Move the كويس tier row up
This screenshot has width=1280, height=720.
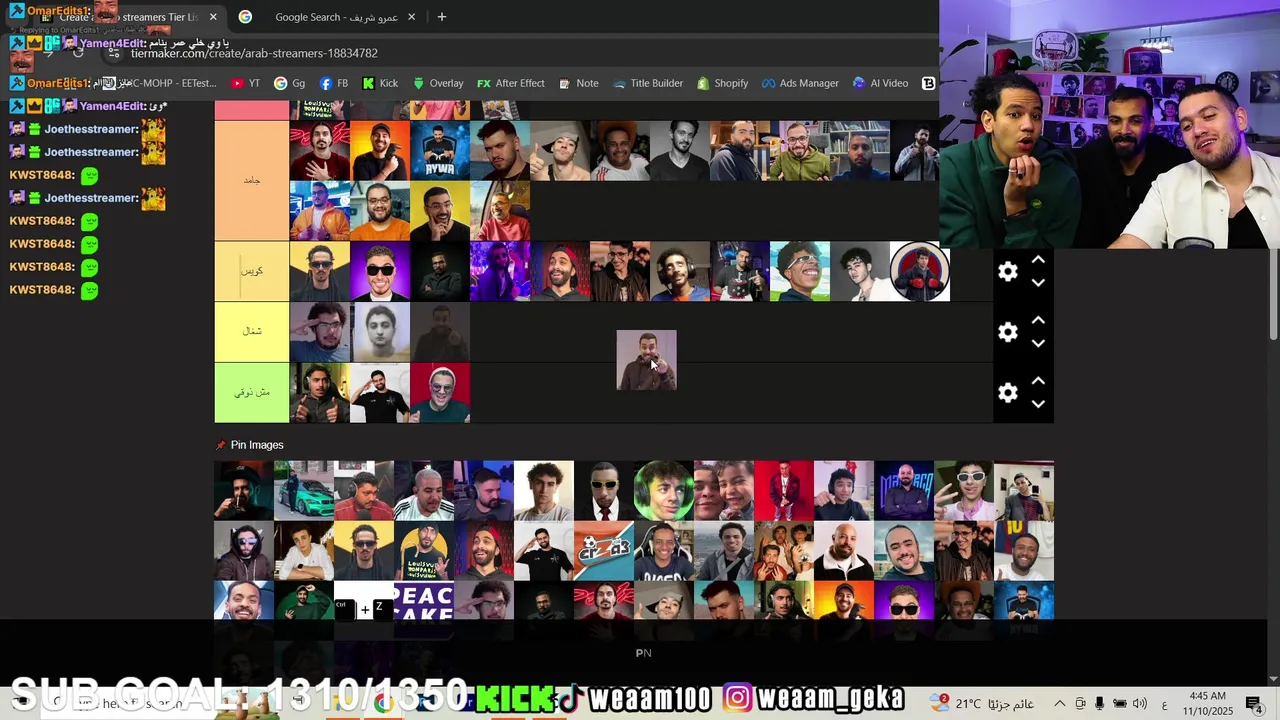tap(1038, 260)
